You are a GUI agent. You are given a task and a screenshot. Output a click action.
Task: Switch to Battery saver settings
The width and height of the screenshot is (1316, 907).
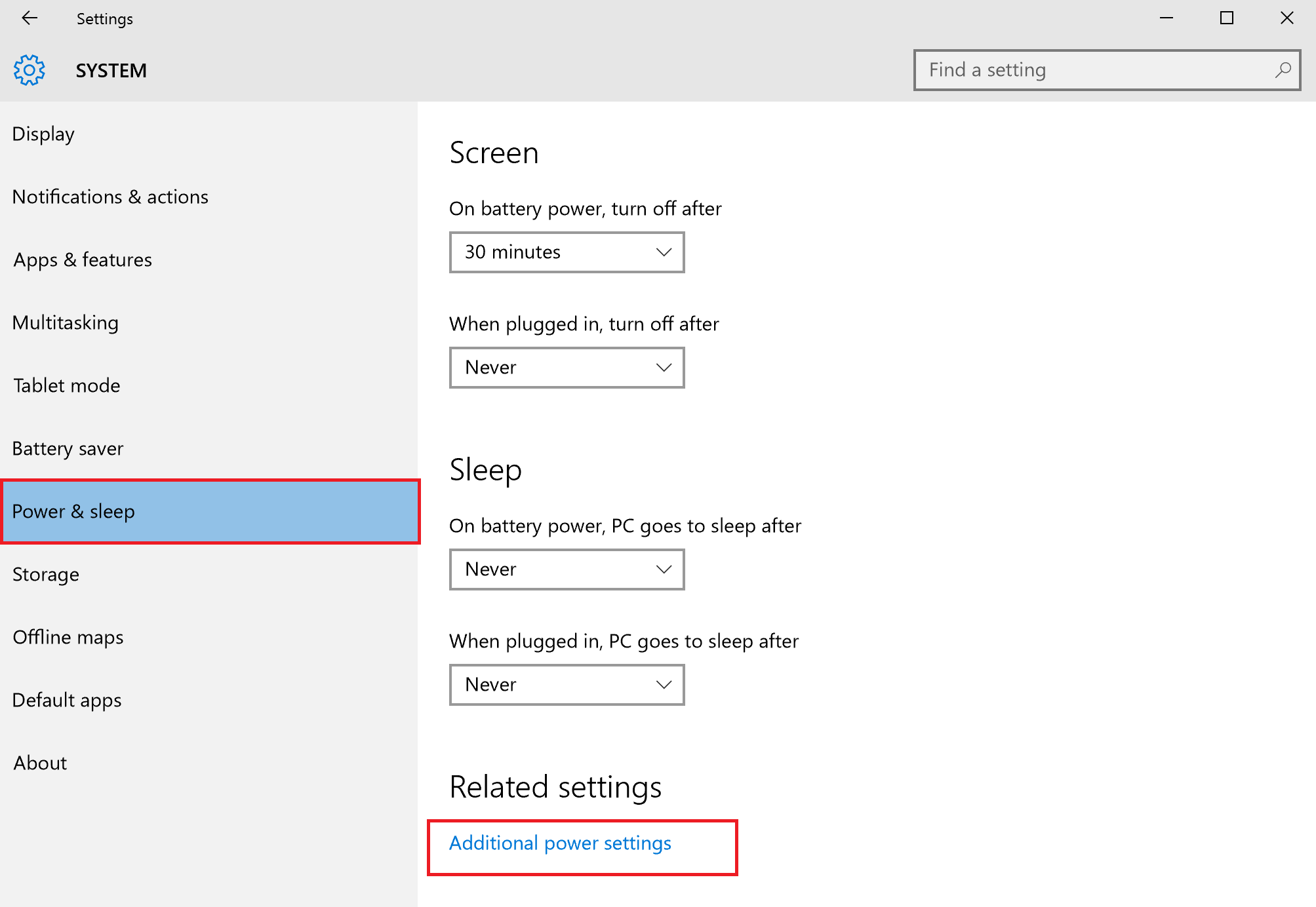click(x=68, y=448)
